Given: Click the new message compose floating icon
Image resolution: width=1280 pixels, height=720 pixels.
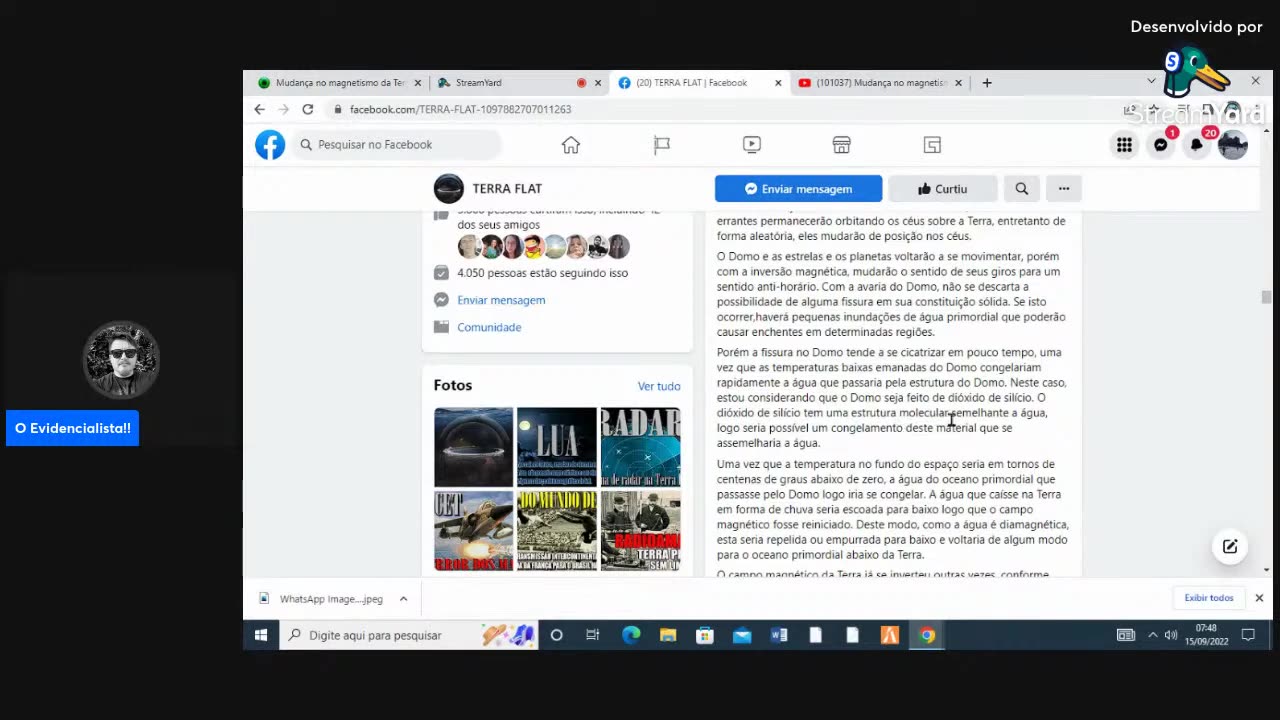Looking at the screenshot, I should pyautogui.click(x=1230, y=546).
